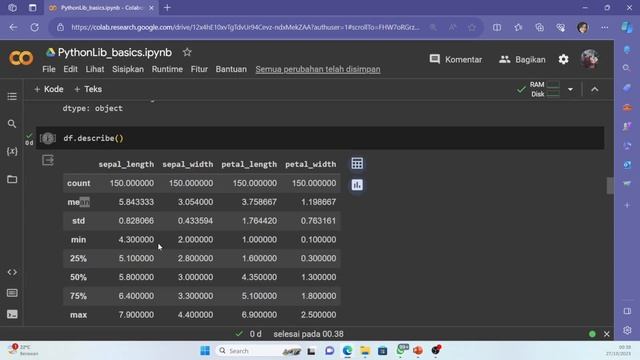Viewport: 640px width, 360px height.
Task: Click the notebook vertical scrollbar thumb
Action: click(x=610, y=186)
